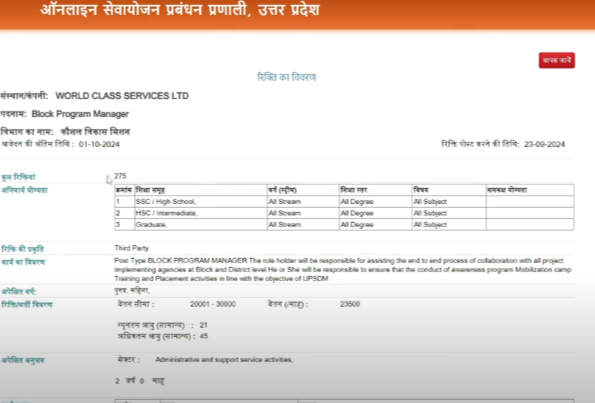Click the red वापस जायें back button
Screen dimensions: 595x403
click(x=557, y=60)
